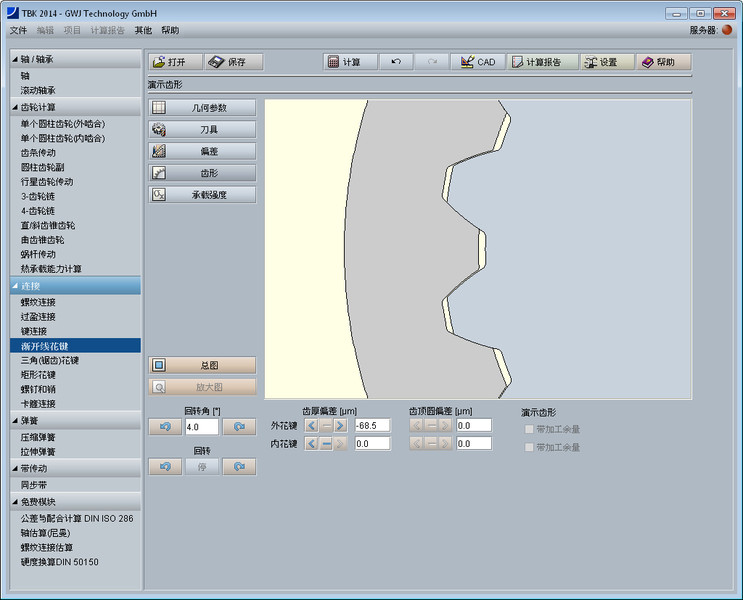Collapse the 连接 section header
Viewport: 743px width, 600px height.
pyautogui.click(x=70, y=285)
